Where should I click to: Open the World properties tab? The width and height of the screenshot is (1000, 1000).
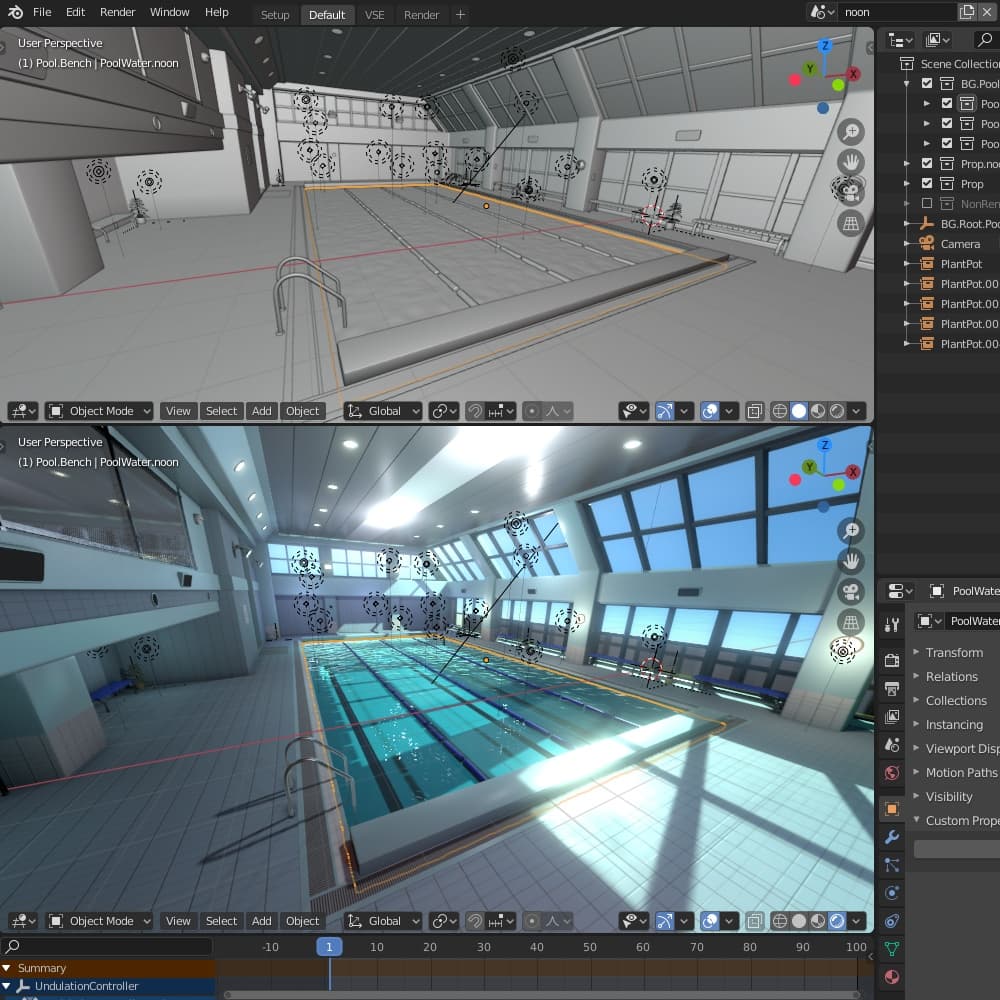click(892, 773)
